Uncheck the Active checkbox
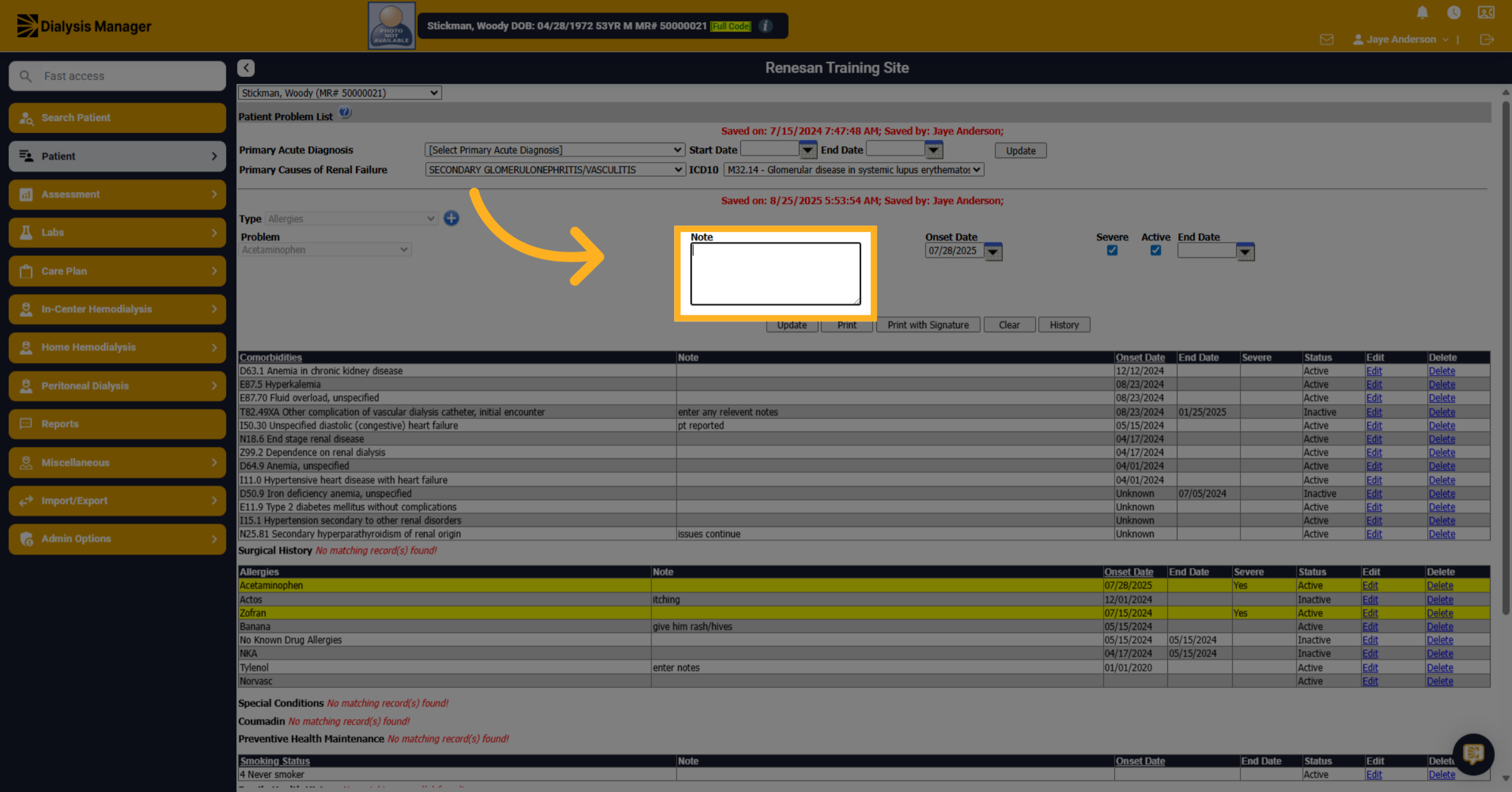Screen dimensions: 1512x792 [1155, 250]
